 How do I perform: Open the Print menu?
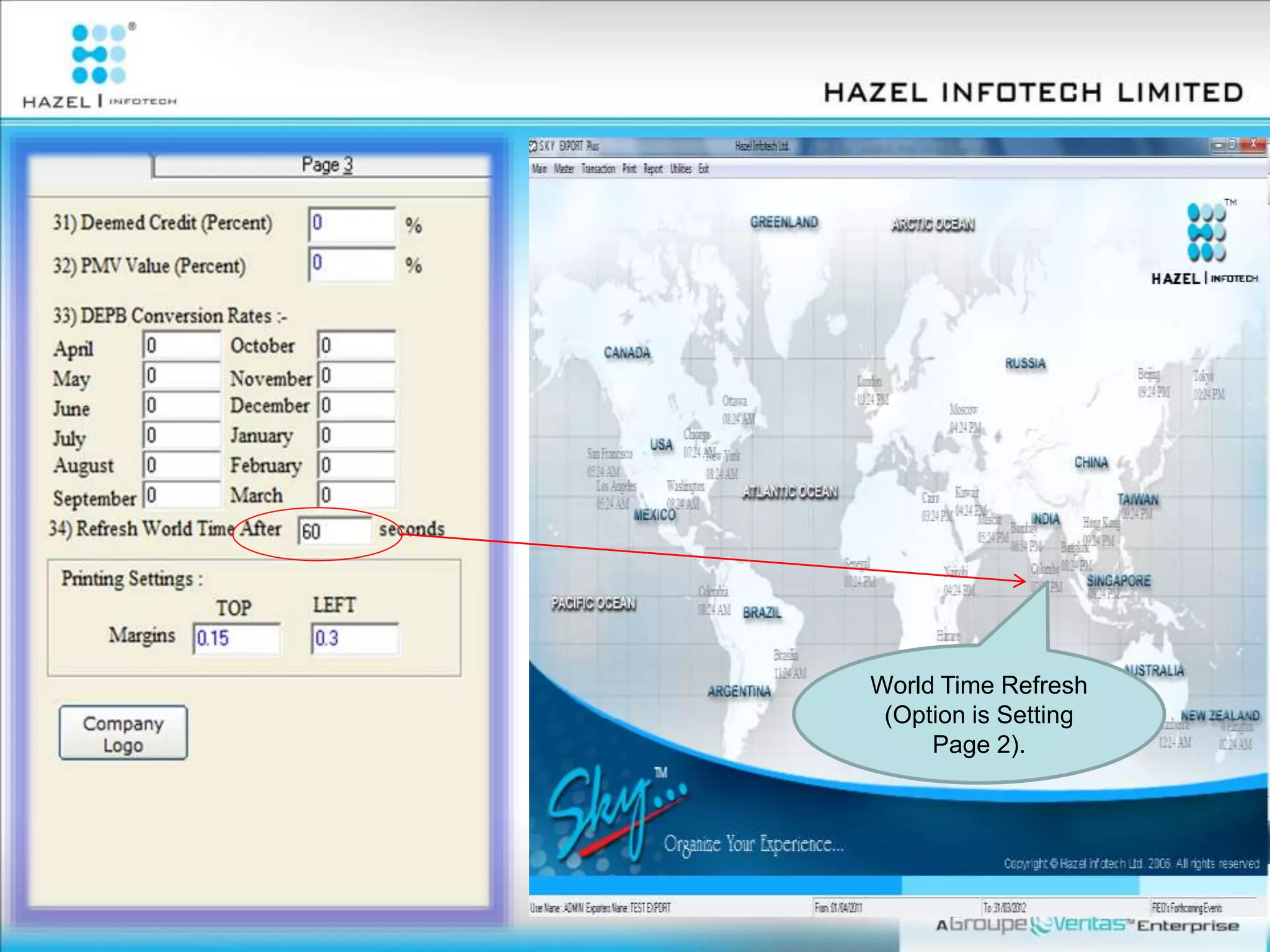[x=629, y=169]
